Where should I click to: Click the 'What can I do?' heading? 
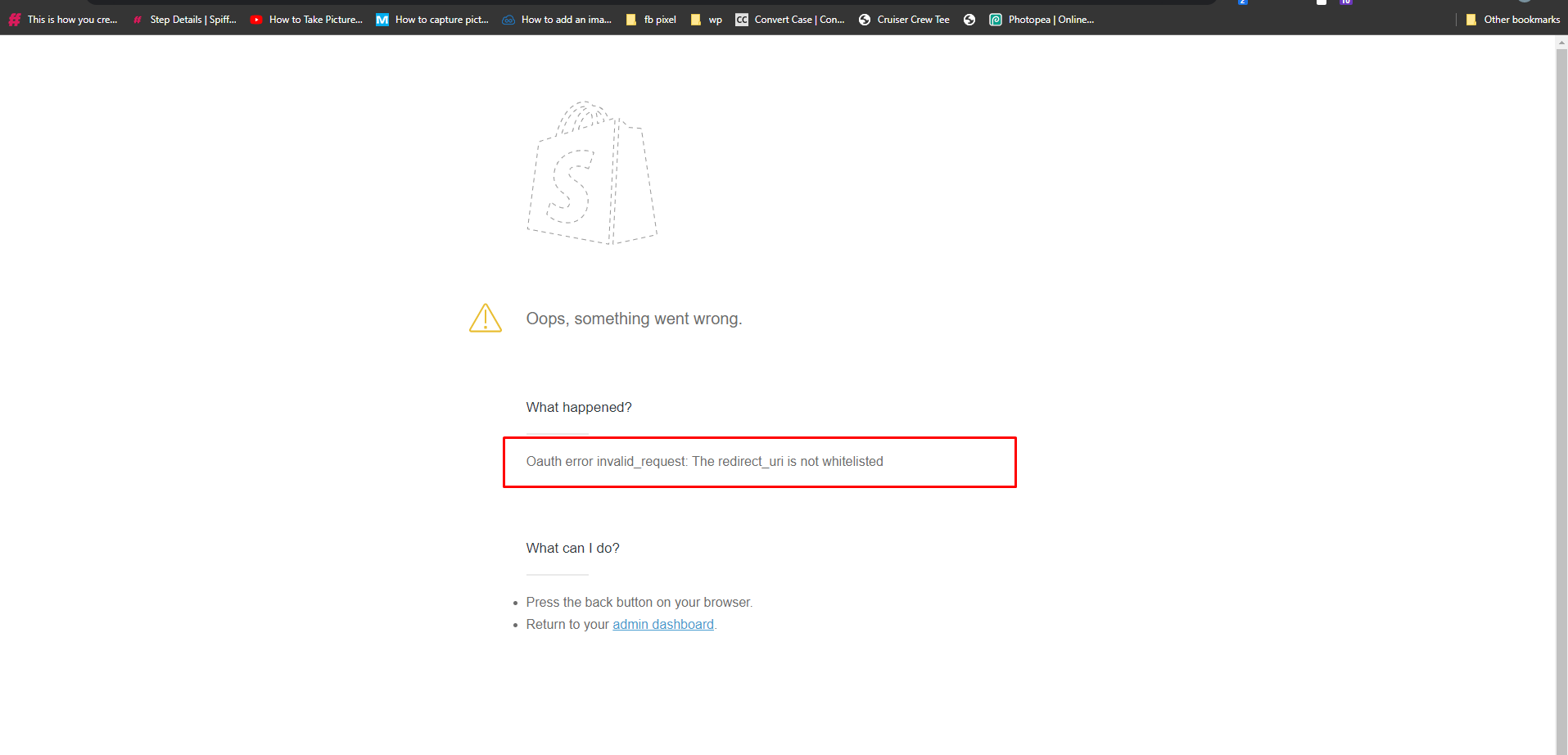[x=572, y=548]
